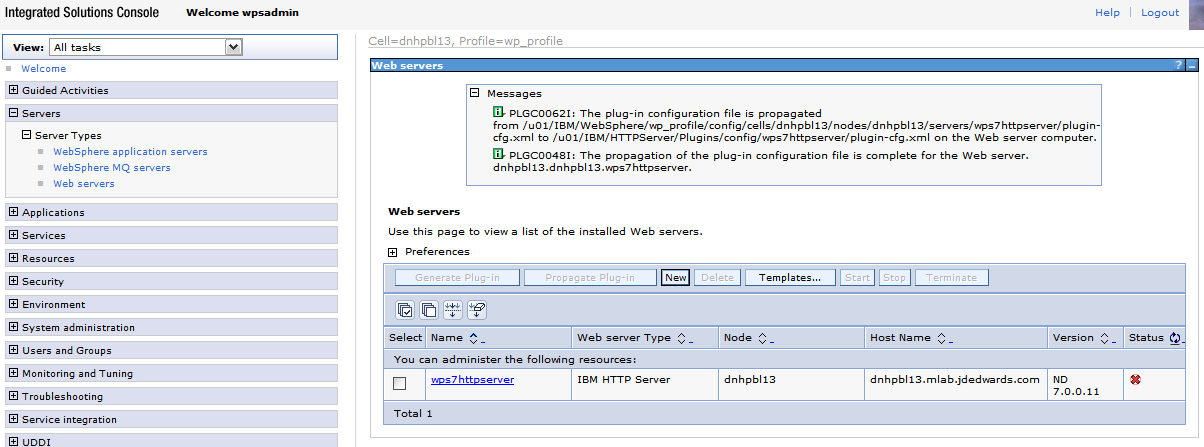Expand the Services navigation section
This screenshot has height=447, width=1204.
(x=13, y=235)
